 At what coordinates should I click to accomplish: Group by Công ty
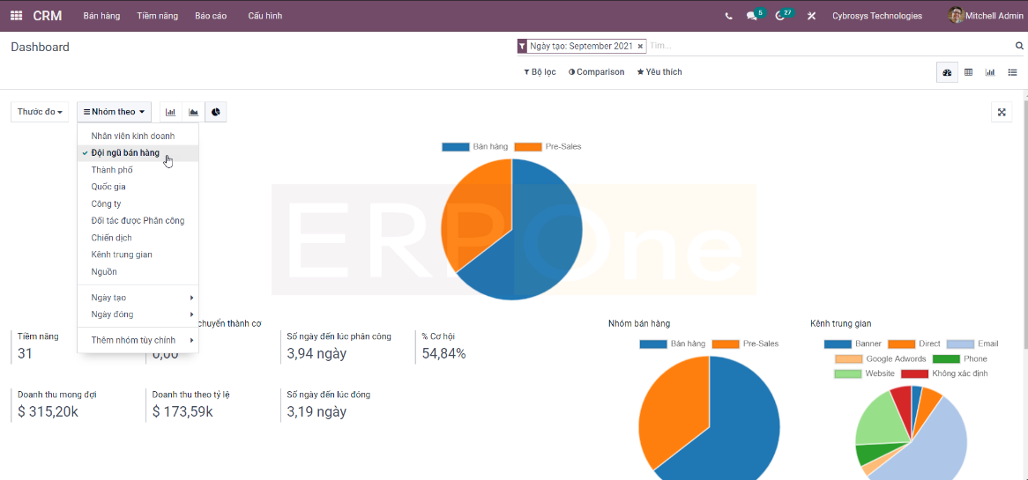[138, 204]
